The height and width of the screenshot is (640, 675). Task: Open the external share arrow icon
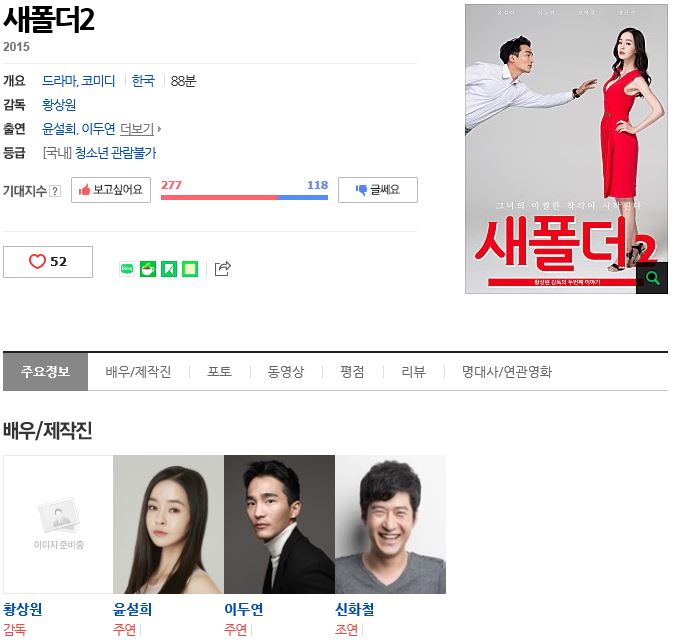[223, 269]
